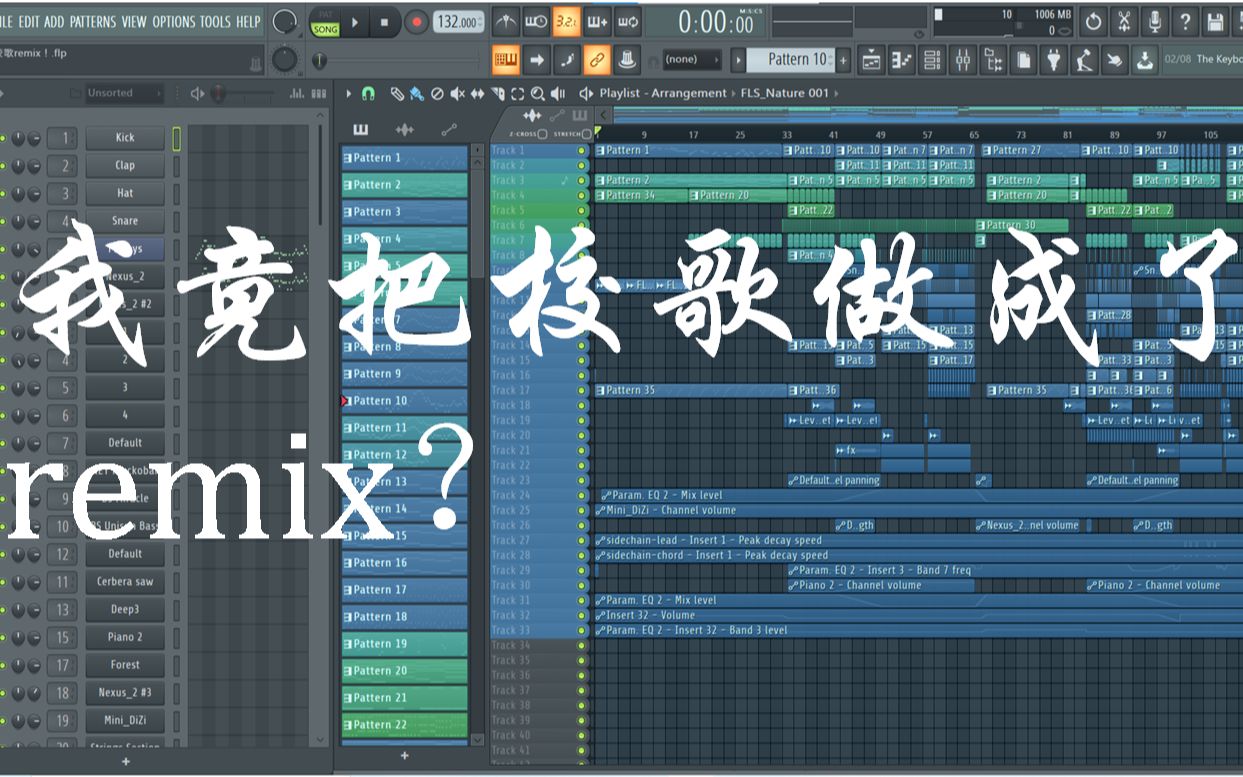Open playlist options menu arrow

[349, 94]
